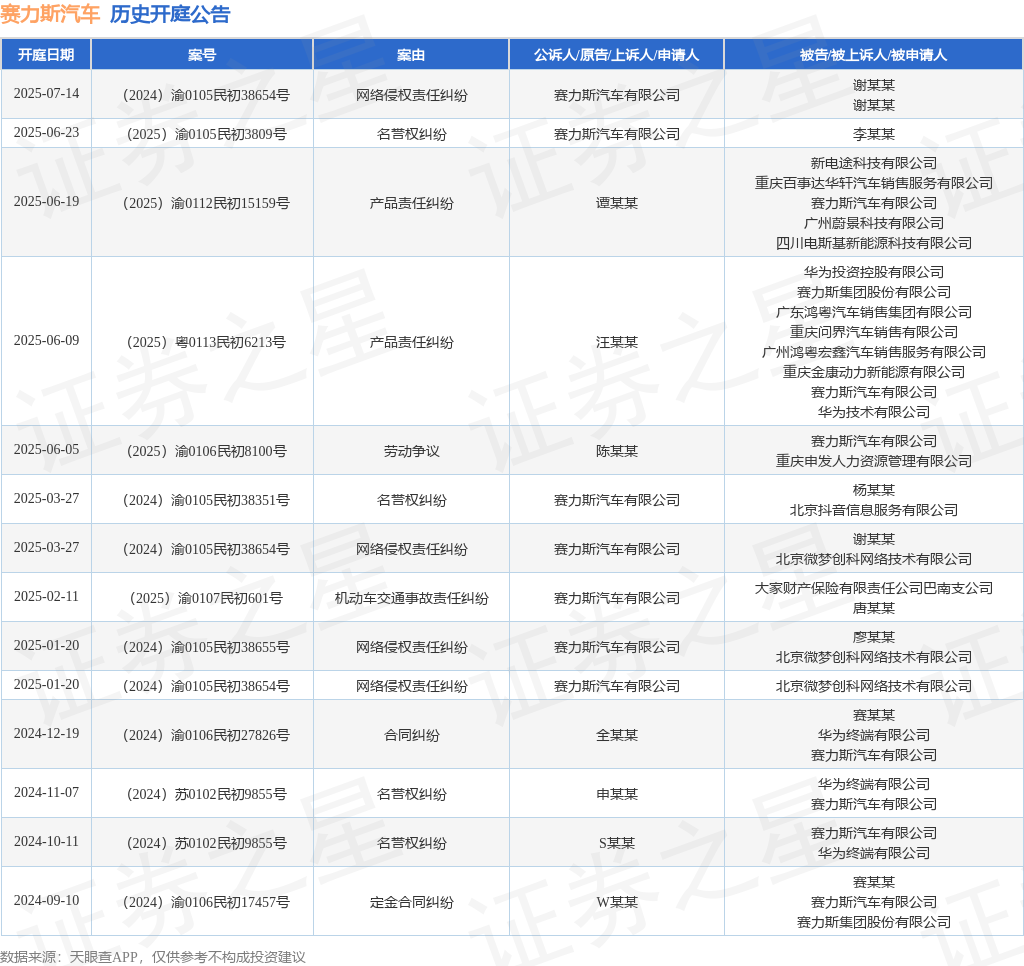Click the date cell 2025-06-09
Image resolution: width=1024 pixels, height=966 pixels.
tap(46, 340)
